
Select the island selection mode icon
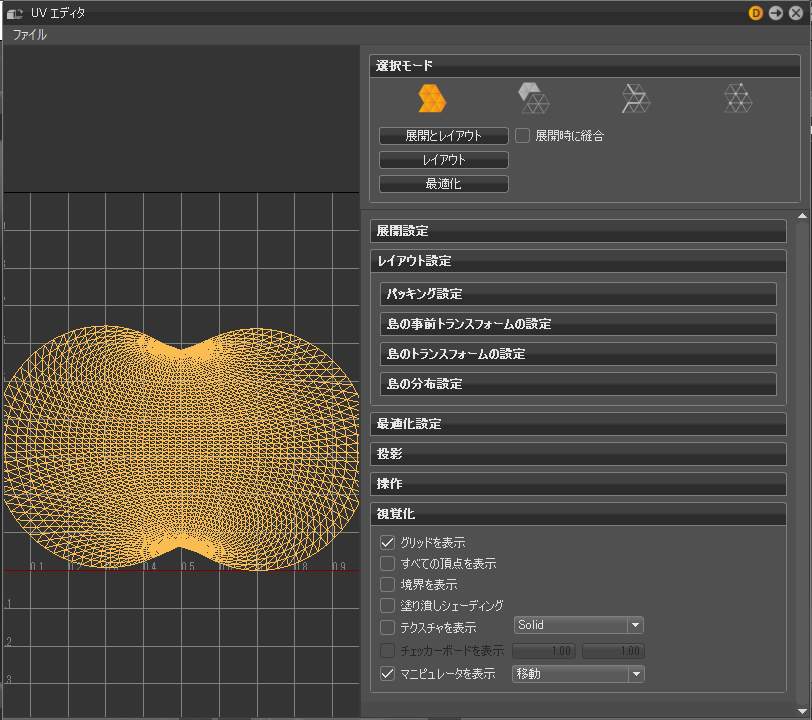[x=432, y=98]
